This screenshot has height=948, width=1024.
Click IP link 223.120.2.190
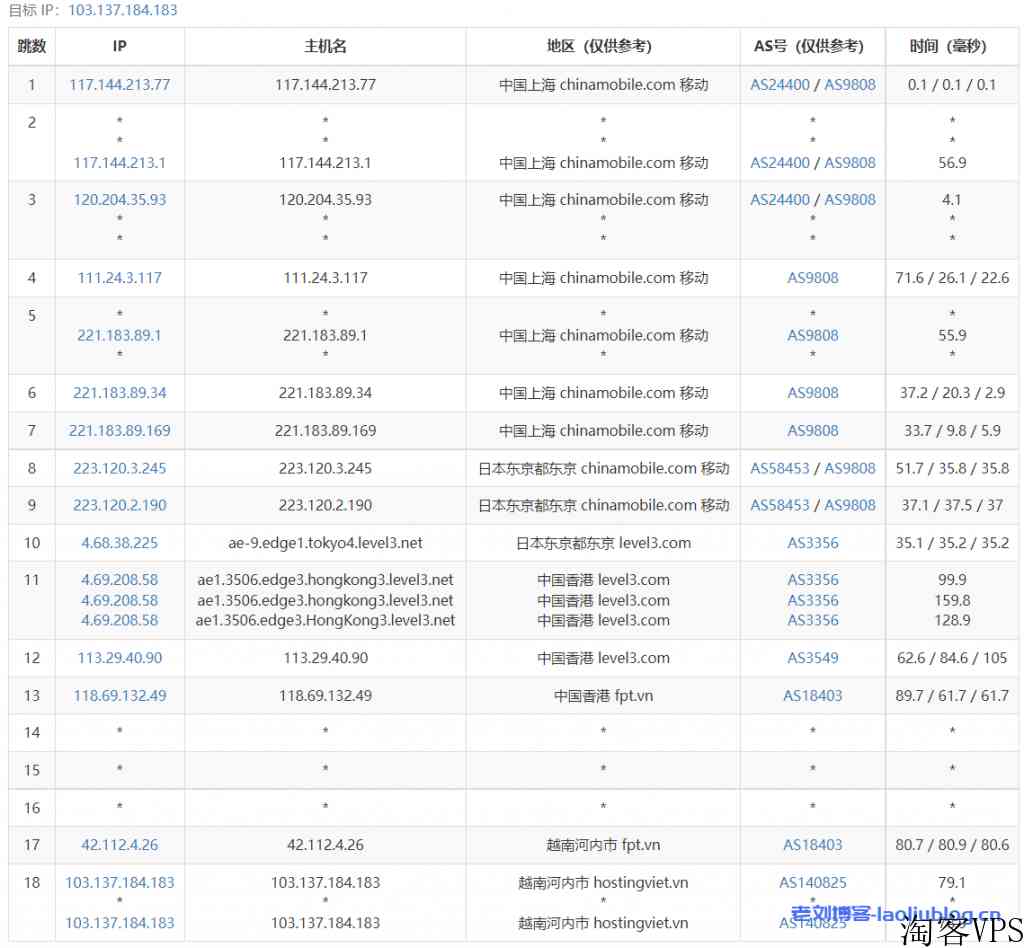tap(120, 505)
